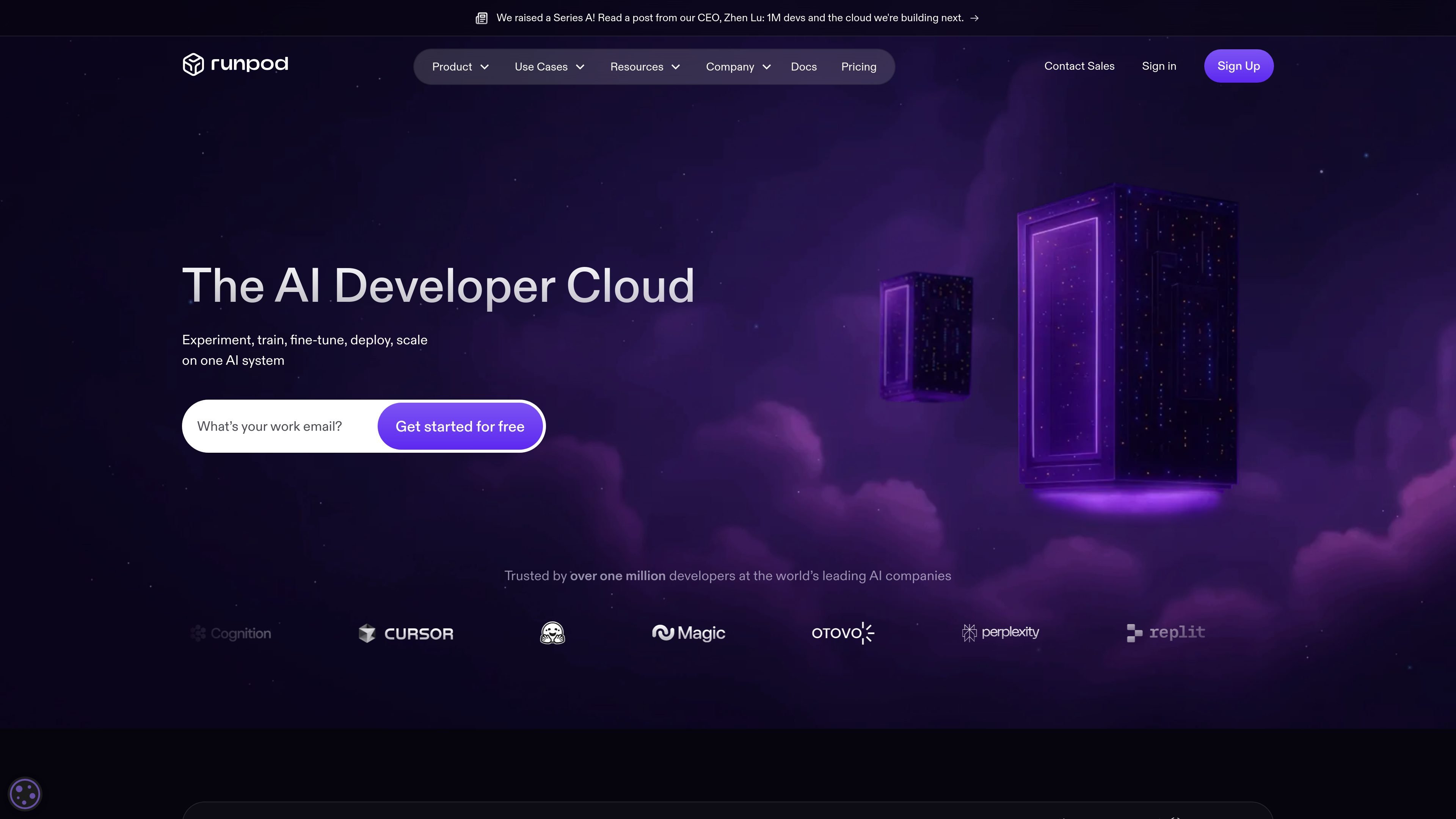1456x819 pixels.
Task: Click the text 'Experiment, train, fine-tune, deploy, scale'
Action: pyautogui.click(x=304, y=340)
